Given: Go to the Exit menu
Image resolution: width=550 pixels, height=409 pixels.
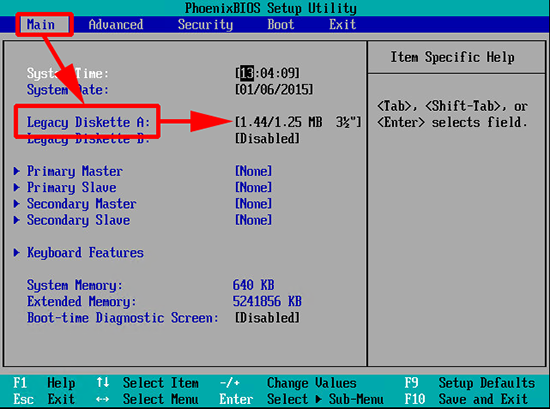Looking at the screenshot, I should click(342, 25).
